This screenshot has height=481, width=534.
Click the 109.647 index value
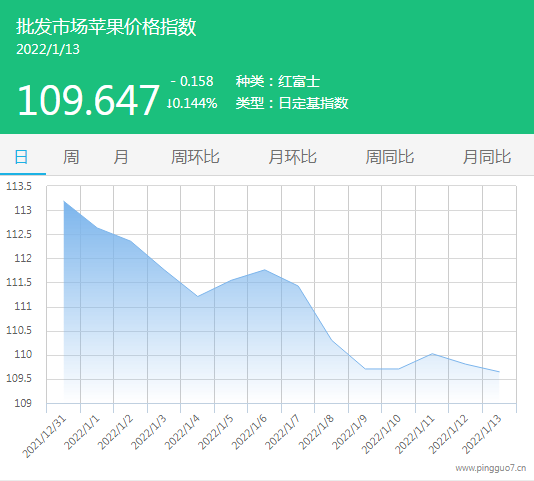click(88, 100)
